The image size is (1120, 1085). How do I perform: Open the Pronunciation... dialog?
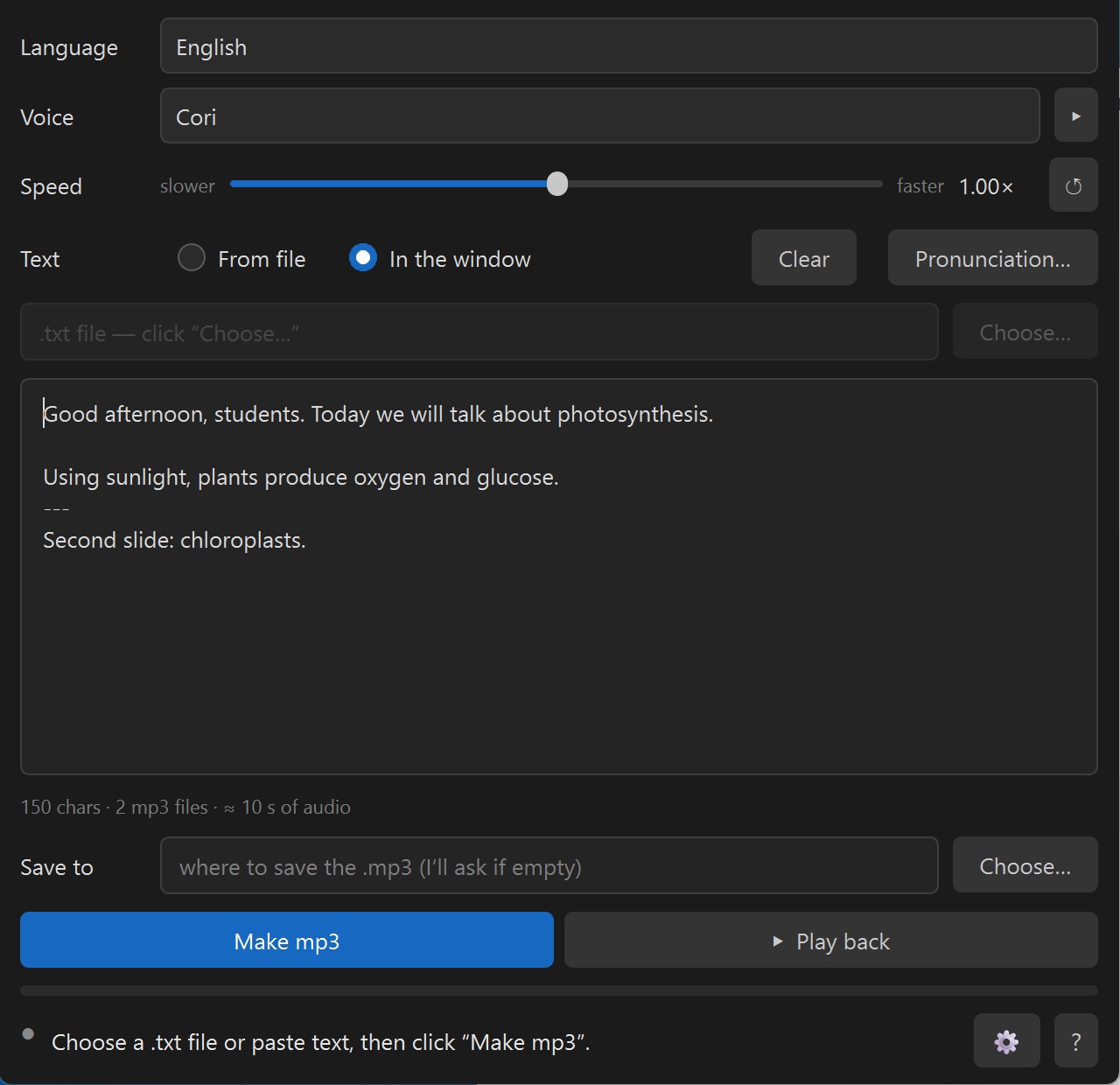coord(992,258)
